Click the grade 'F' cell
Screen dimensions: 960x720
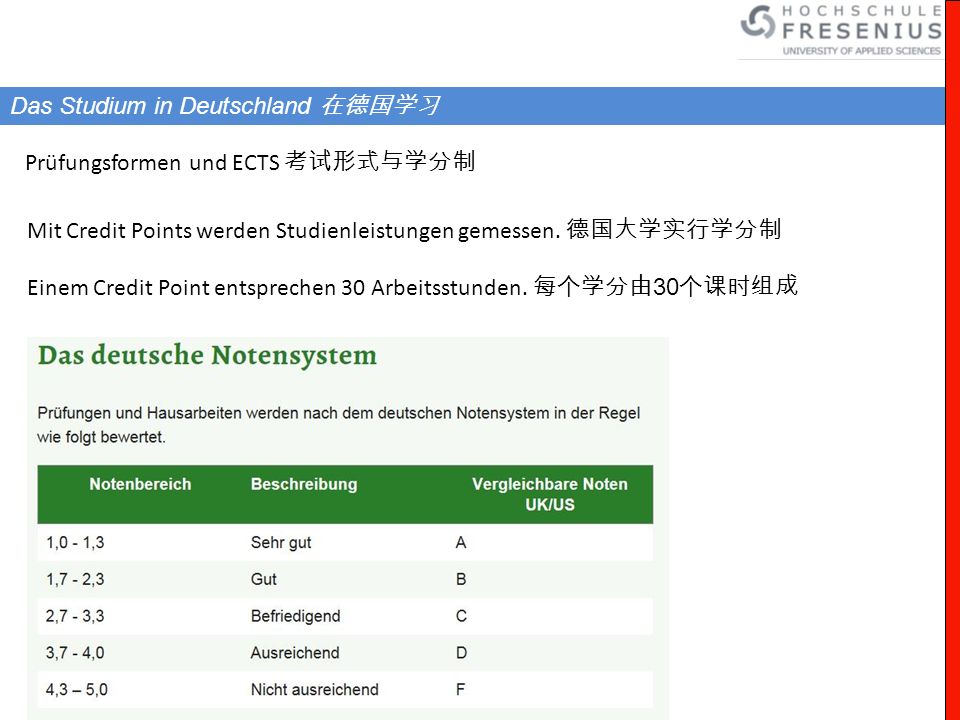(460, 689)
